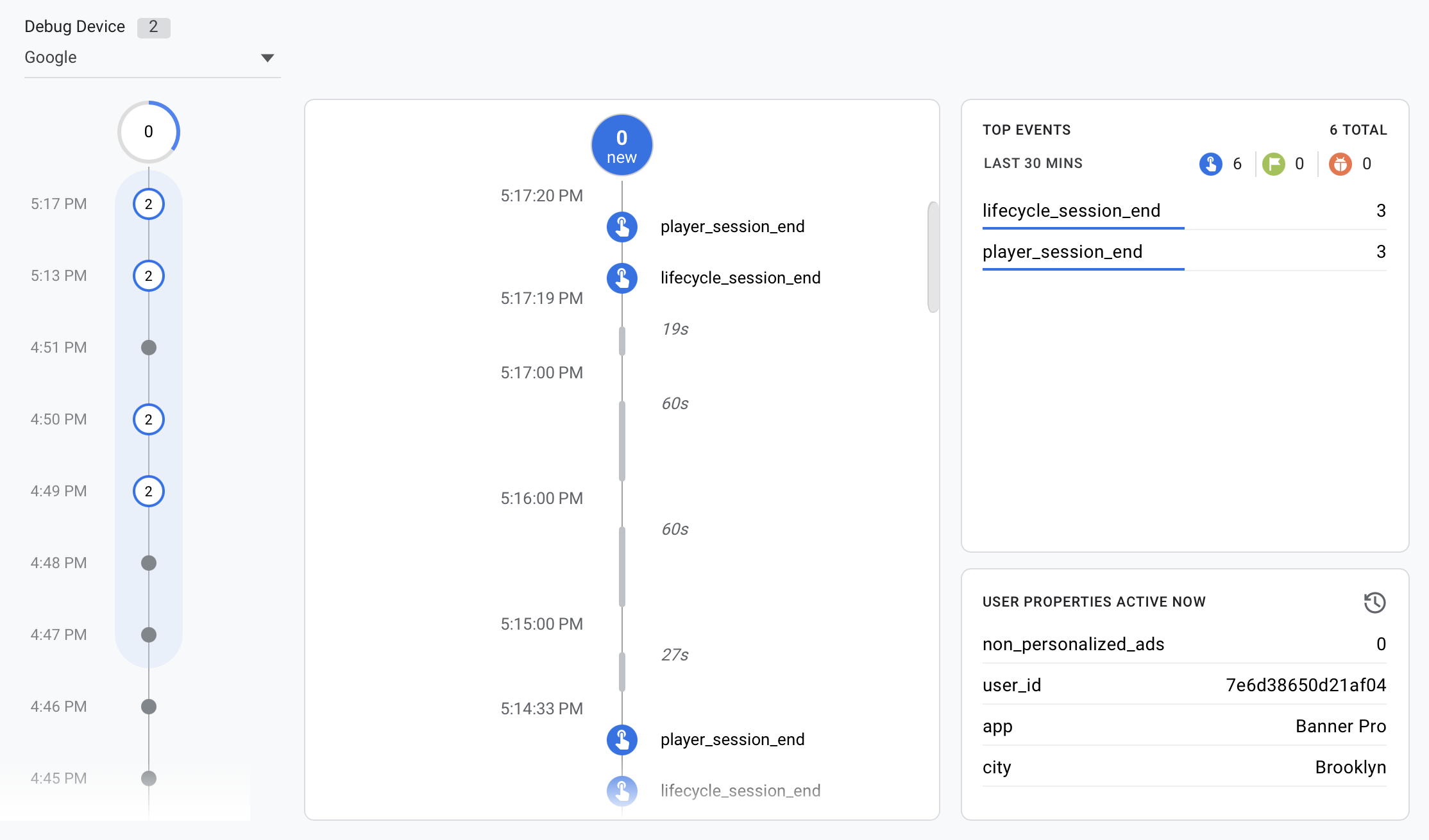Image resolution: width=1429 pixels, height=840 pixels.
Task: Open lifecycle_session_end in Top Events
Action: click(1071, 211)
